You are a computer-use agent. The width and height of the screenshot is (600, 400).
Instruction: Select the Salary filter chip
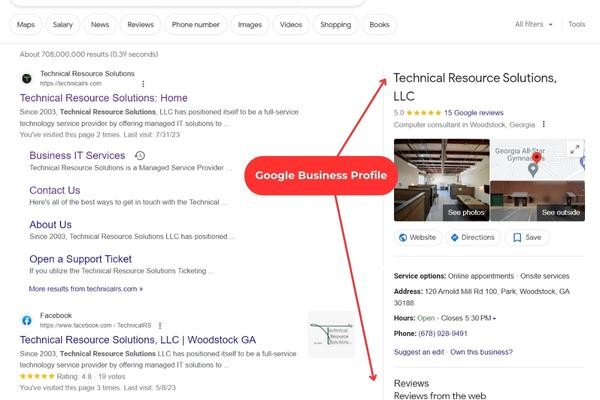click(62, 24)
